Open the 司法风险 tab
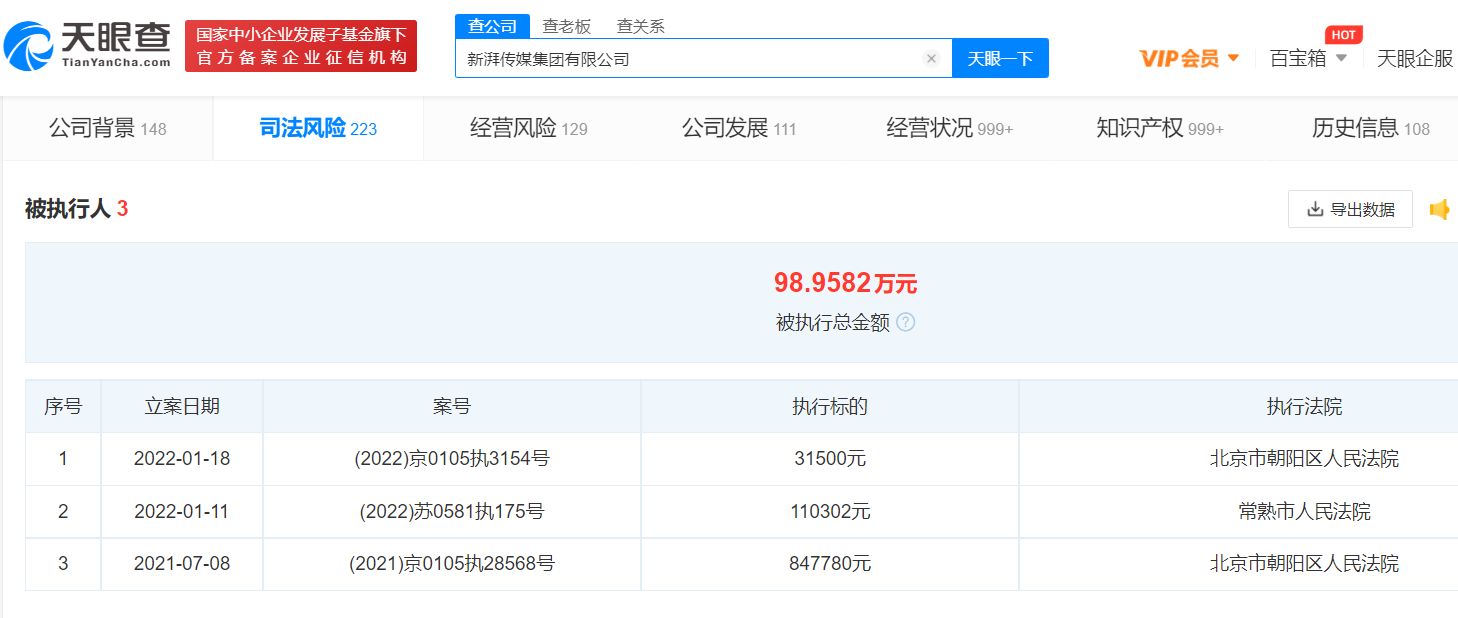This screenshot has height=618, width=1458. 318,129
